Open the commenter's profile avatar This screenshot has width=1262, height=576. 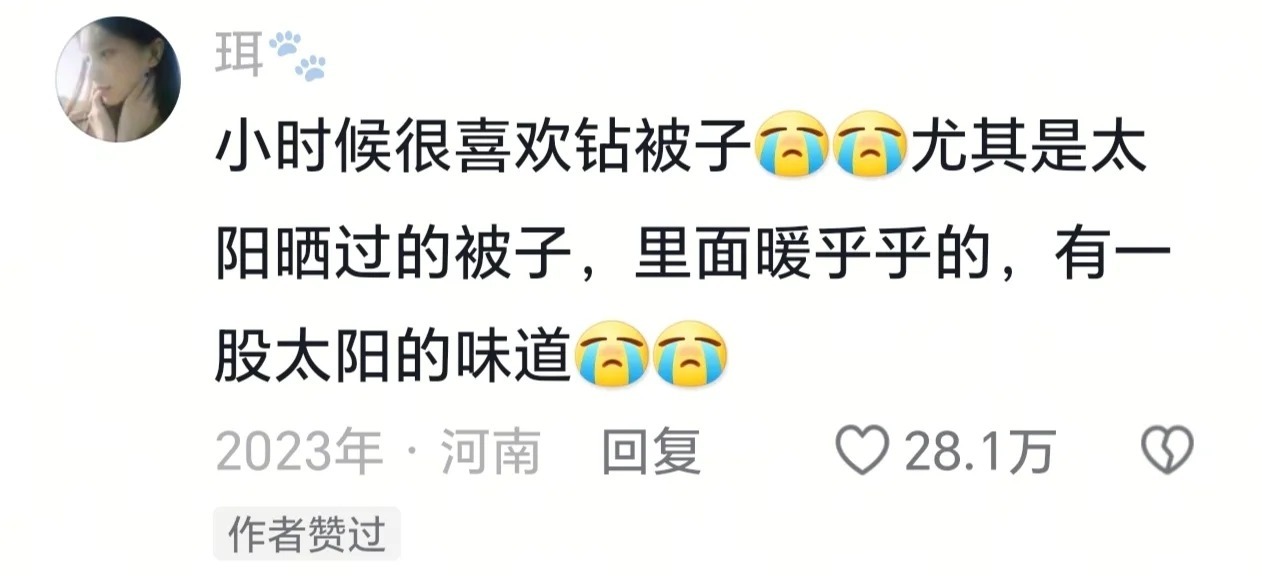(118, 79)
